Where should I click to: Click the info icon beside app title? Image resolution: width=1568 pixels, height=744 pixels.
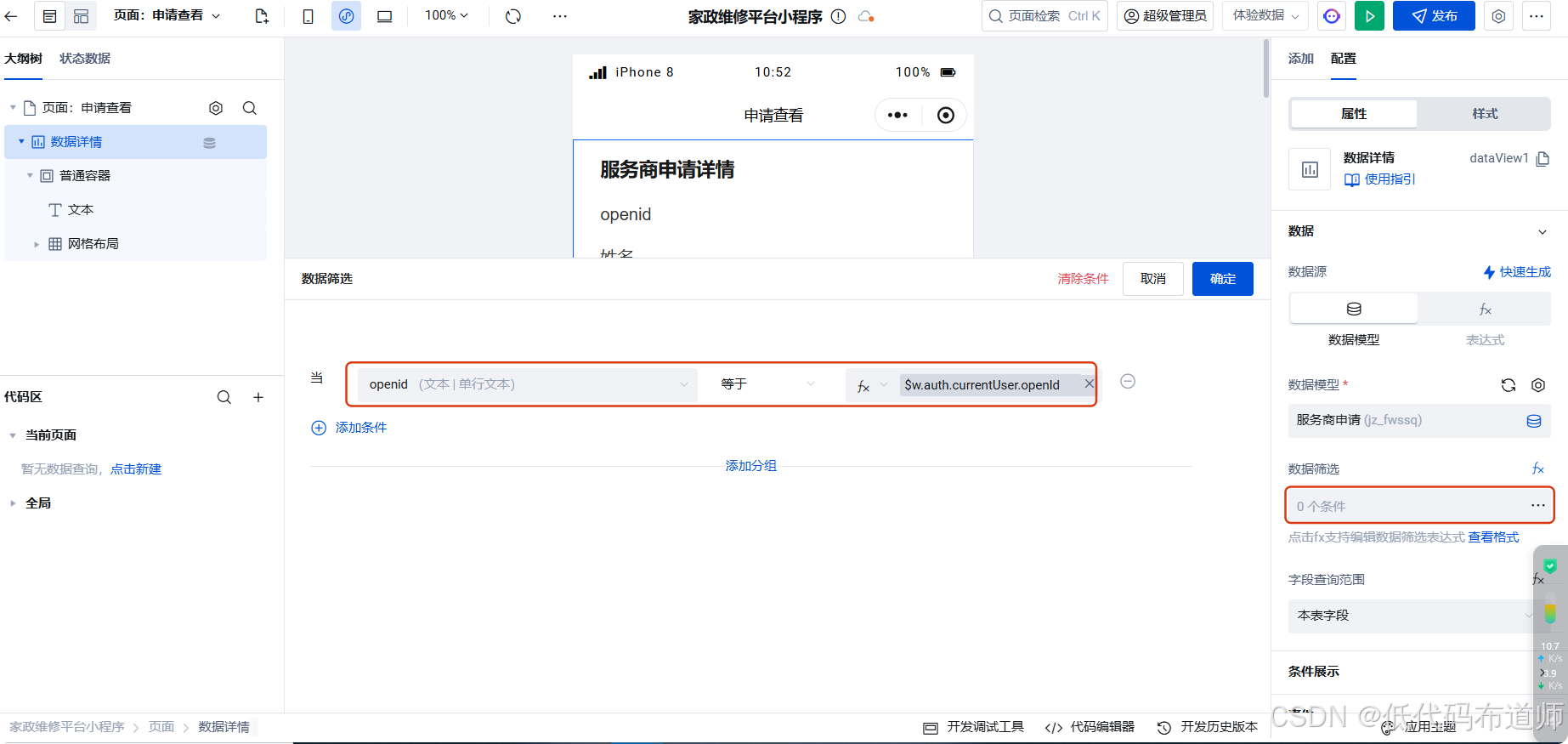[x=838, y=16]
